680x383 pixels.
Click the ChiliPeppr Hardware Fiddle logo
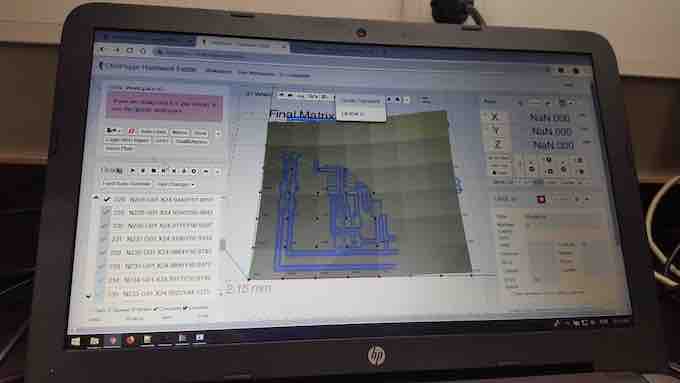pyautogui.click(x=147, y=67)
